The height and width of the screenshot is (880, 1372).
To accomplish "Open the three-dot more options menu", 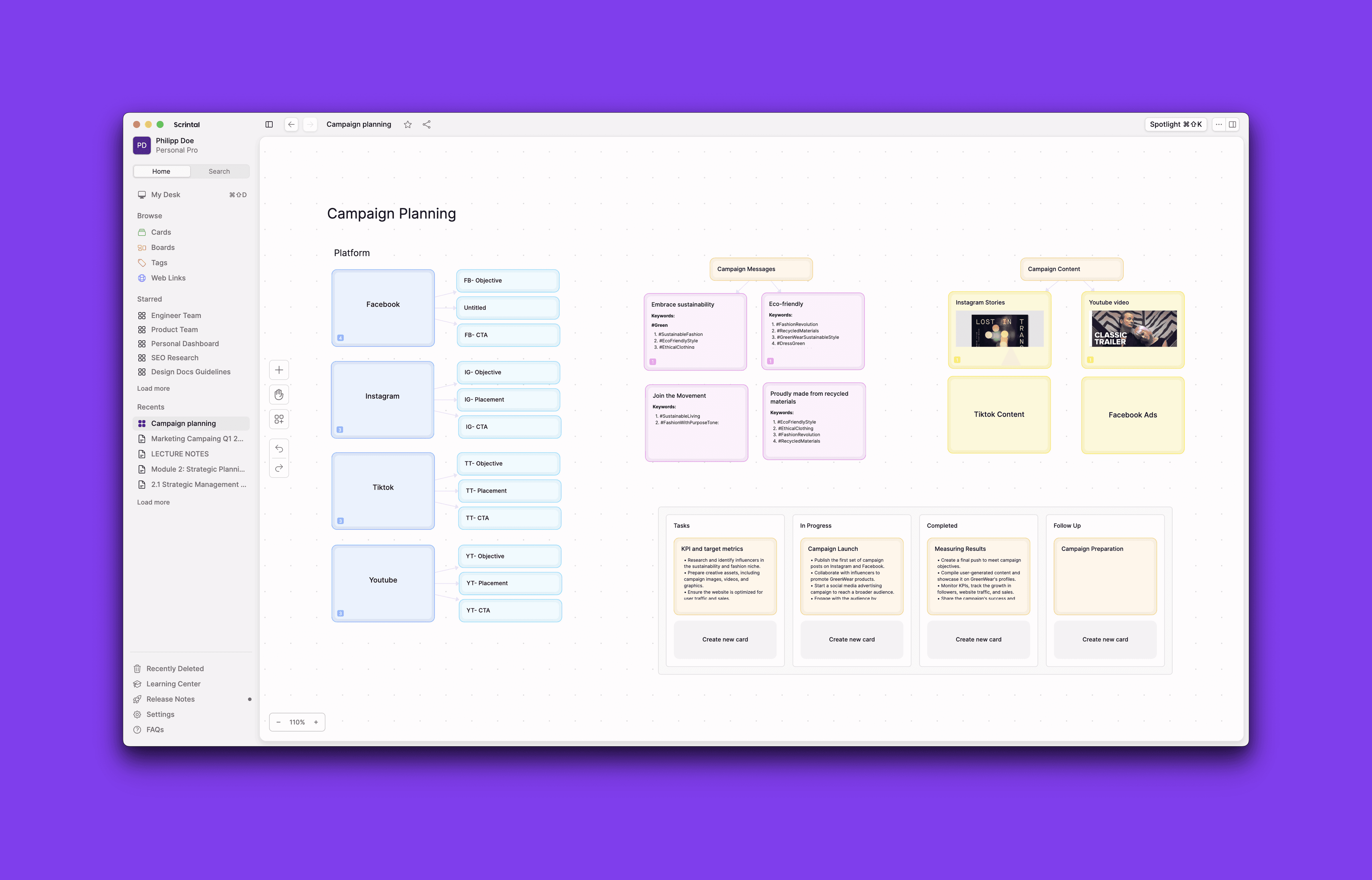I will (x=1219, y=125).
